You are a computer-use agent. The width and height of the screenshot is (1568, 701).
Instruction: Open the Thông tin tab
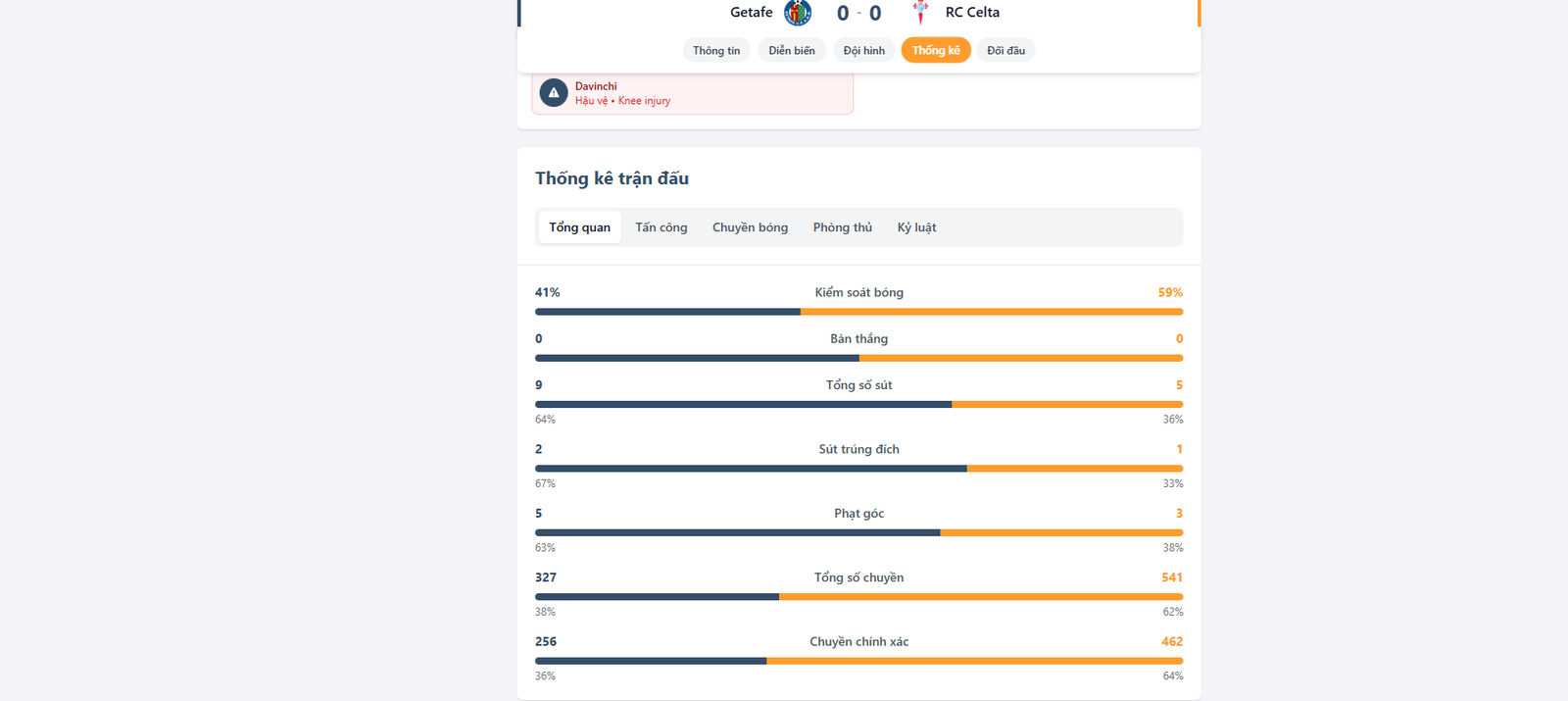click(716, 51)
